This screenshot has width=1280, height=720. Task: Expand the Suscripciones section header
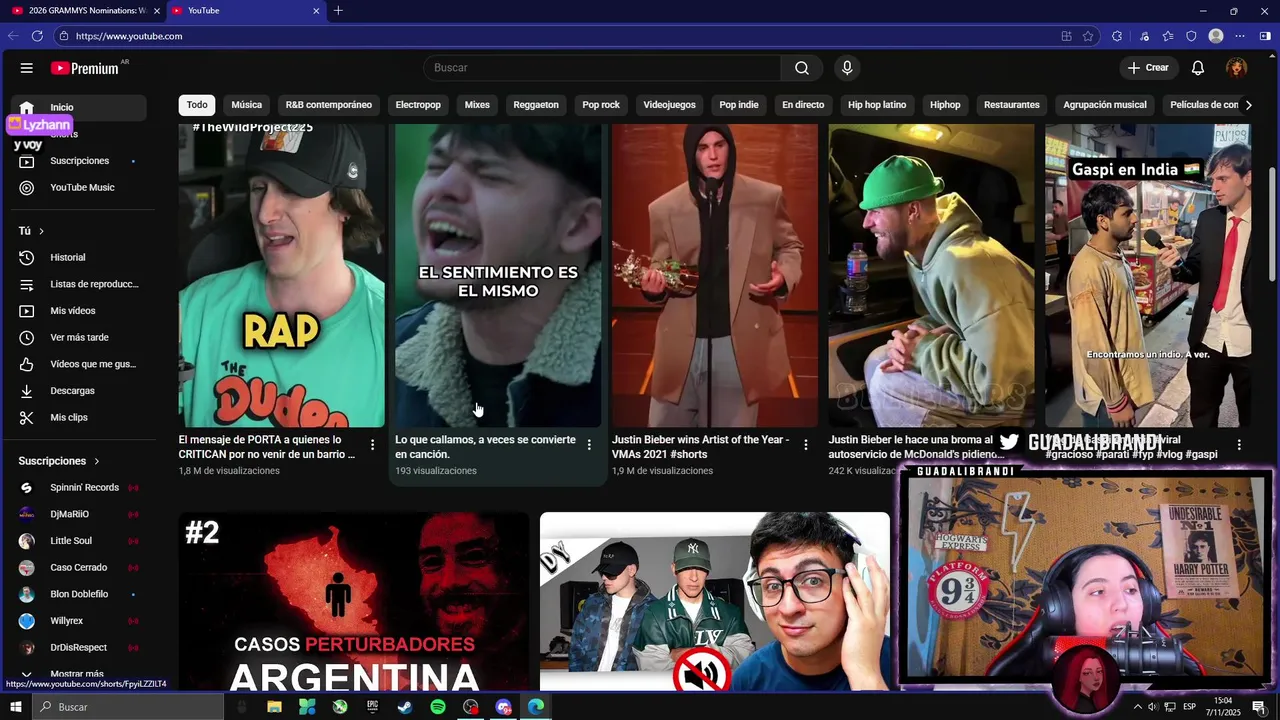(x=59, y=461)
